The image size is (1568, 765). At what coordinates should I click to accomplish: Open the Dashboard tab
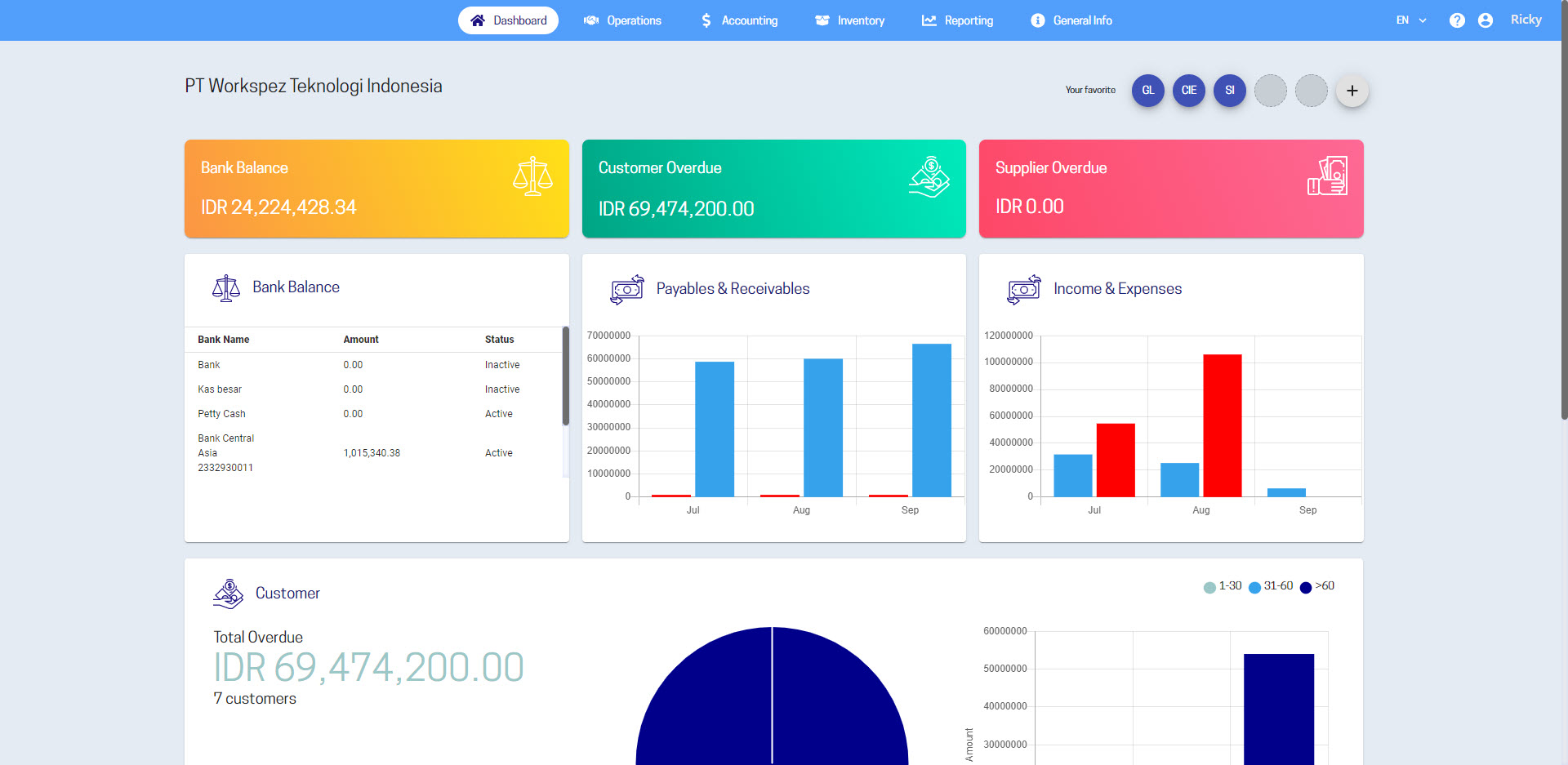(x=508, y=20)
